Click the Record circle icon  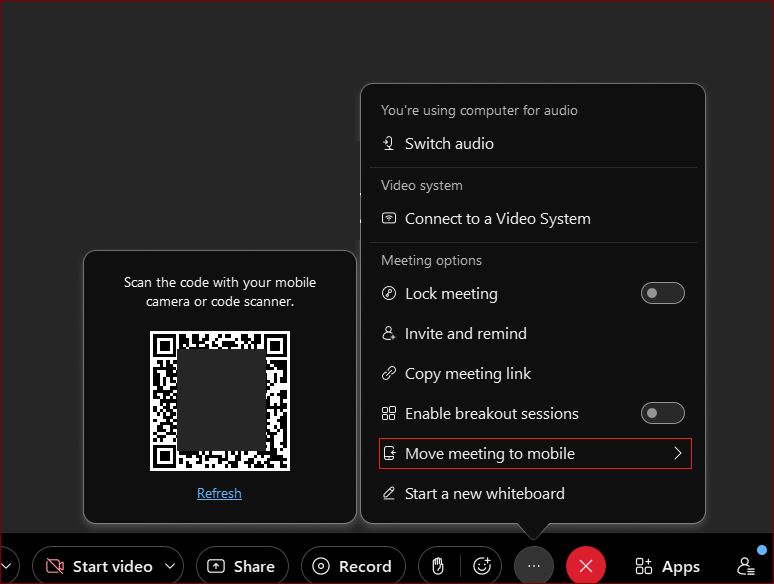click(x=321, y=566)
